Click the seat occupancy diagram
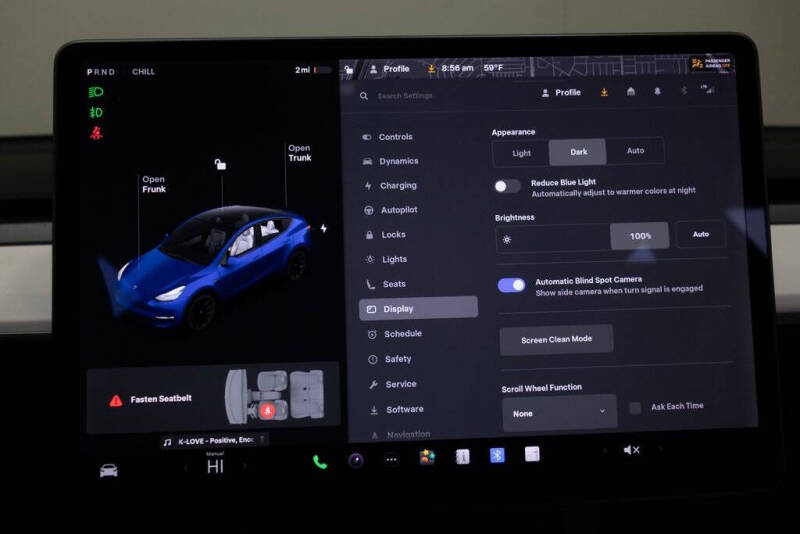 (274, 396)
